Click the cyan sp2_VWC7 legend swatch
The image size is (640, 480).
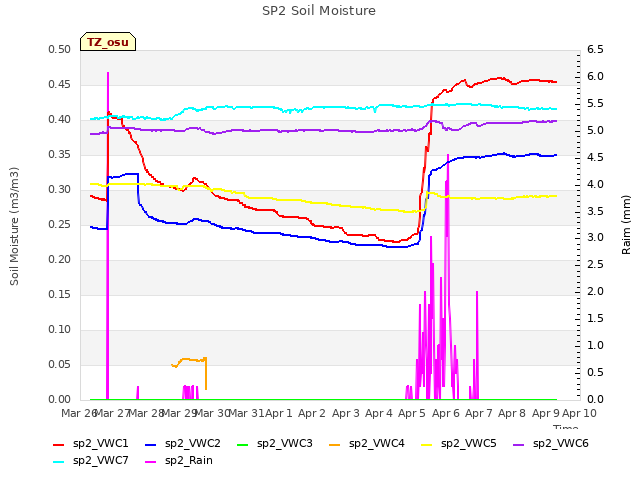59,462
